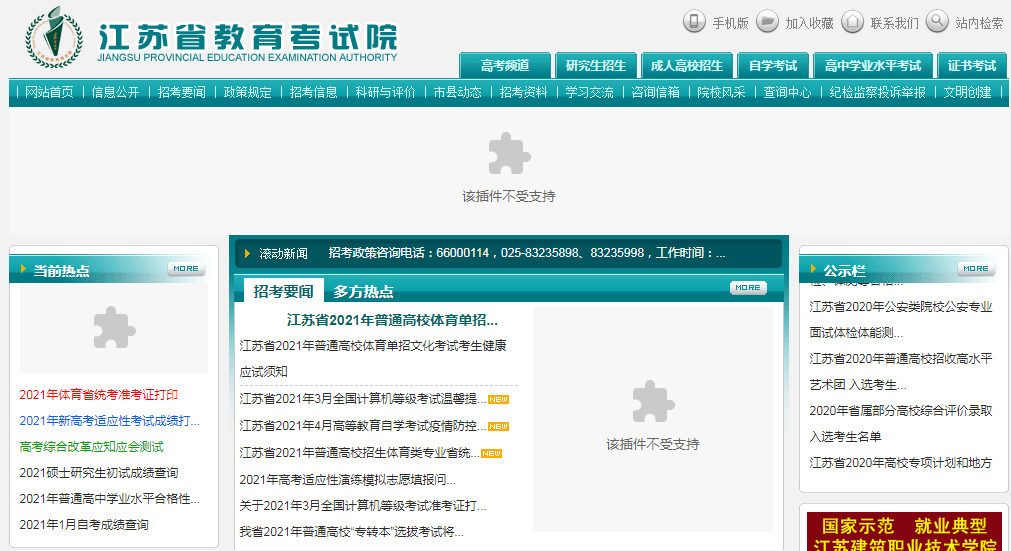Click the plugin placeholder beside news list
The image size is (1011, 551).
point(653,419)
